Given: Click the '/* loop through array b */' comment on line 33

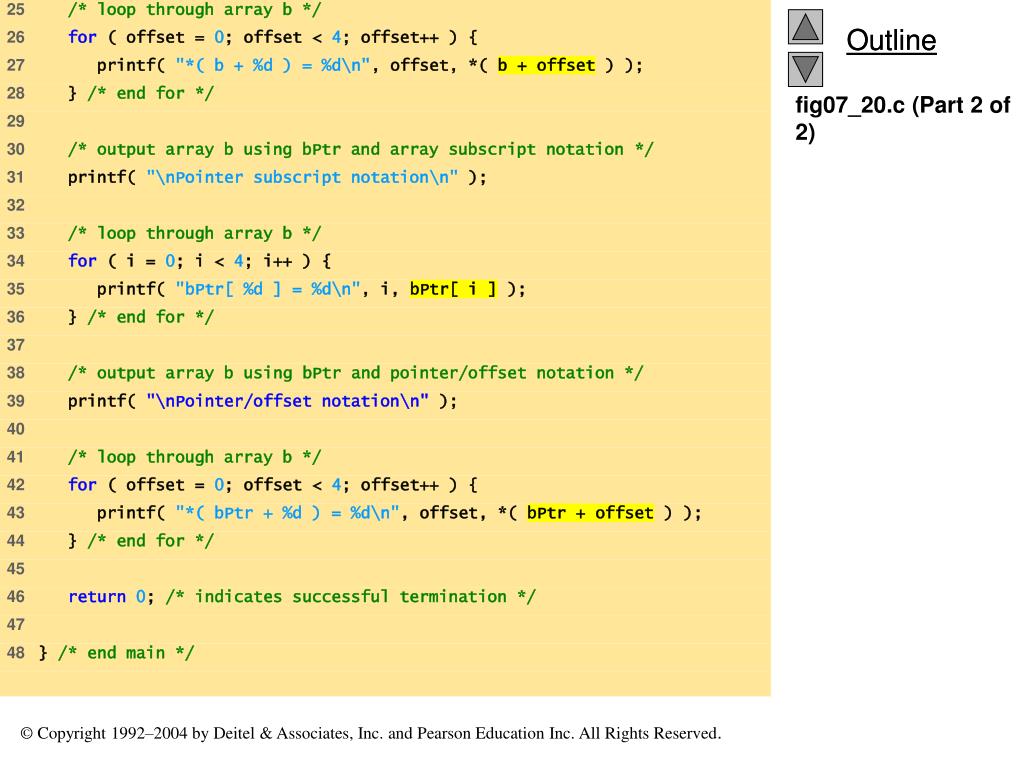Looking at the screenshot, I should click(x=195, y=233).
